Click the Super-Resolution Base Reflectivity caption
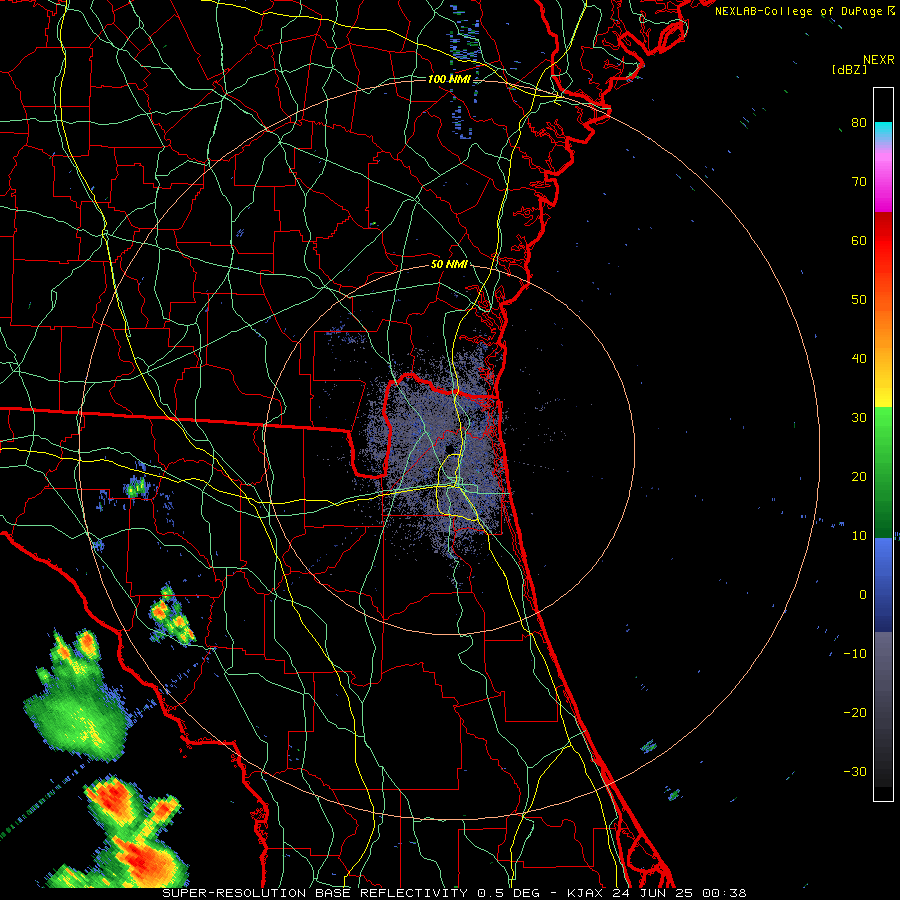Image resolution: width=900 pixels, height=900 pixels. click(454, 893)
